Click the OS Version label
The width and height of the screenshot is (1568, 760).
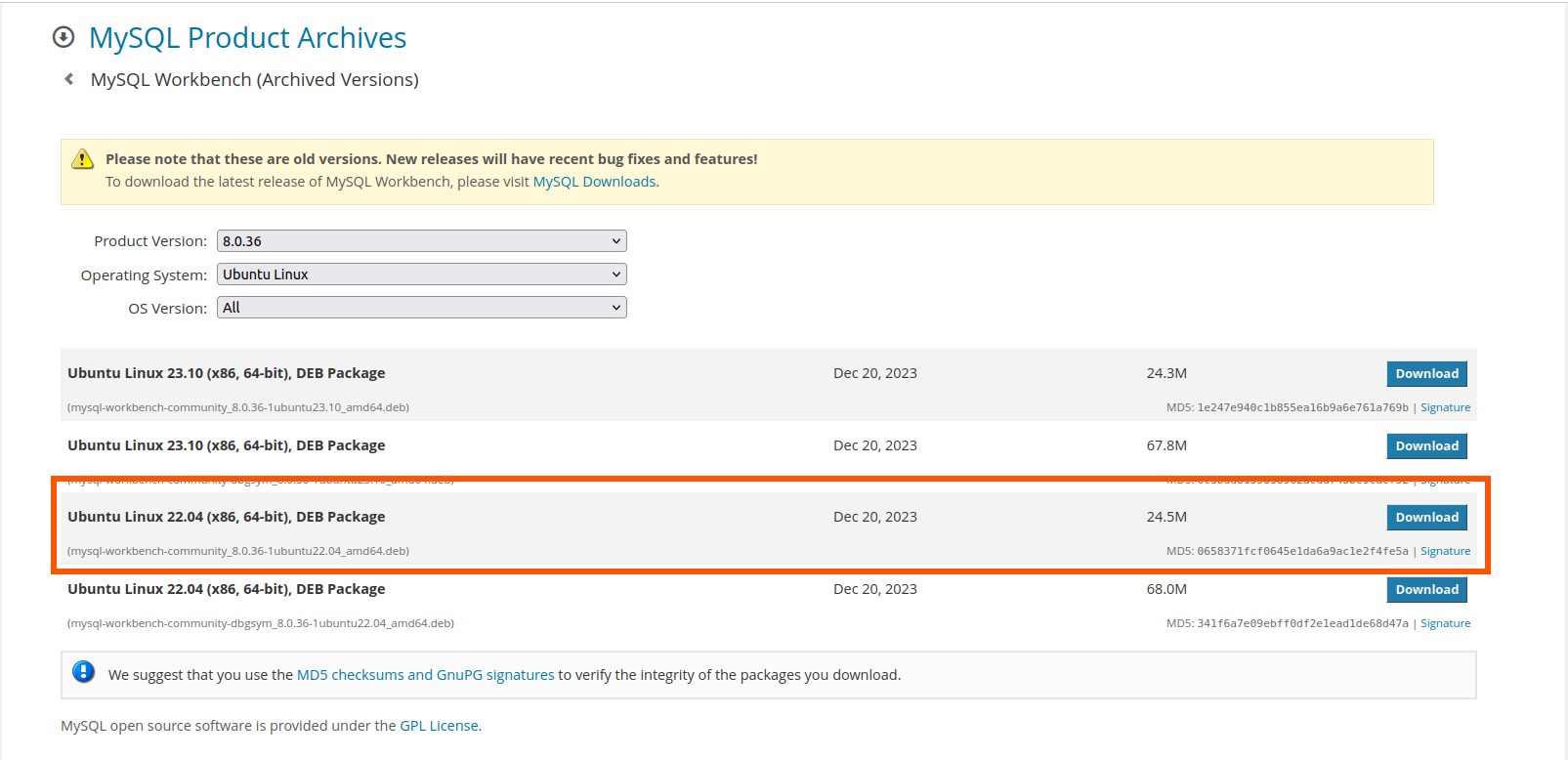click(168, 309)
